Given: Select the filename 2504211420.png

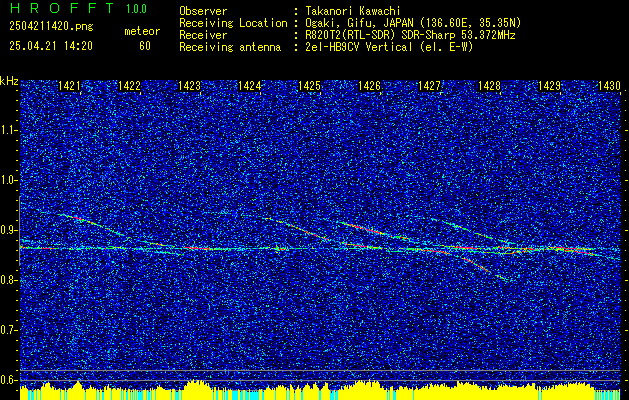Looking at the screenshot, I should pos(51,27).
